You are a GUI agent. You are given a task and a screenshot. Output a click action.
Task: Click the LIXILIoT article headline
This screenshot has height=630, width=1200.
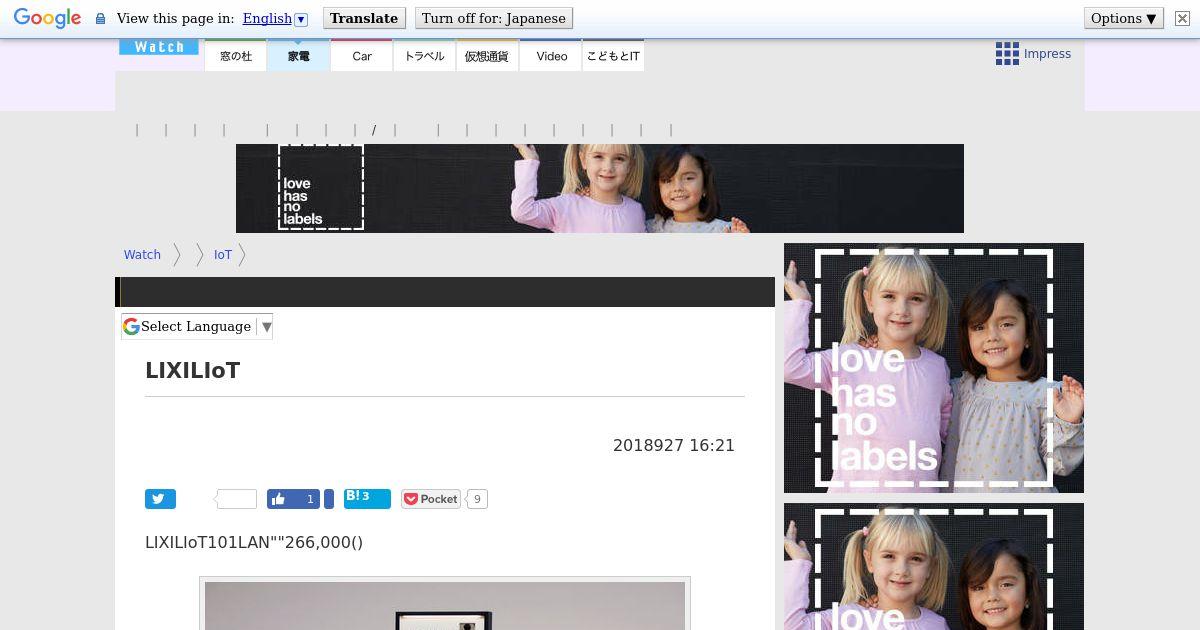[x=193, y=370]
